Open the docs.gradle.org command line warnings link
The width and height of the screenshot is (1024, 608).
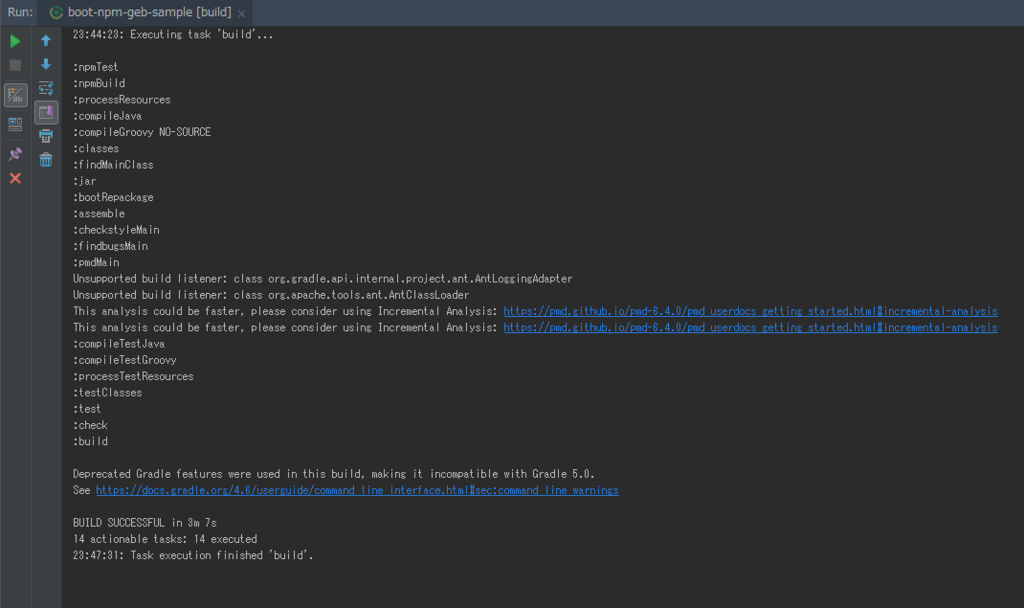(357, 490)
